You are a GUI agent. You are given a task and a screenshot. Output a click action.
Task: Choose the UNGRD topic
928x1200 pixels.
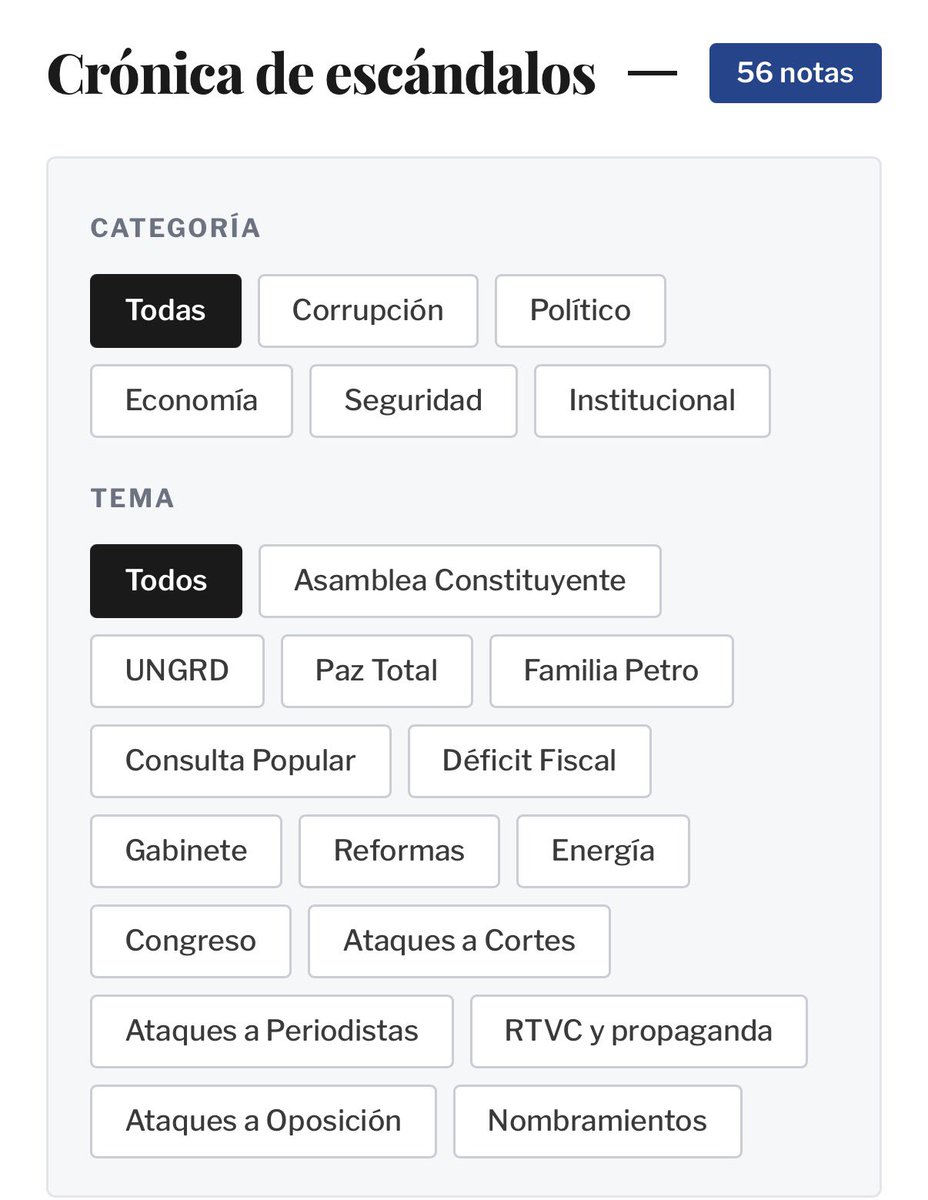177,671
